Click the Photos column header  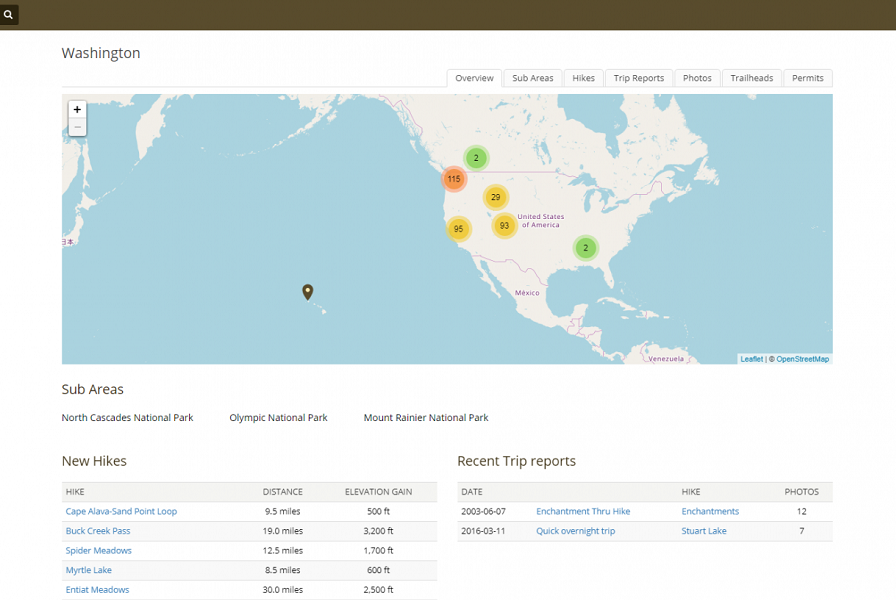pyautogui.click(x=801, y=492)
